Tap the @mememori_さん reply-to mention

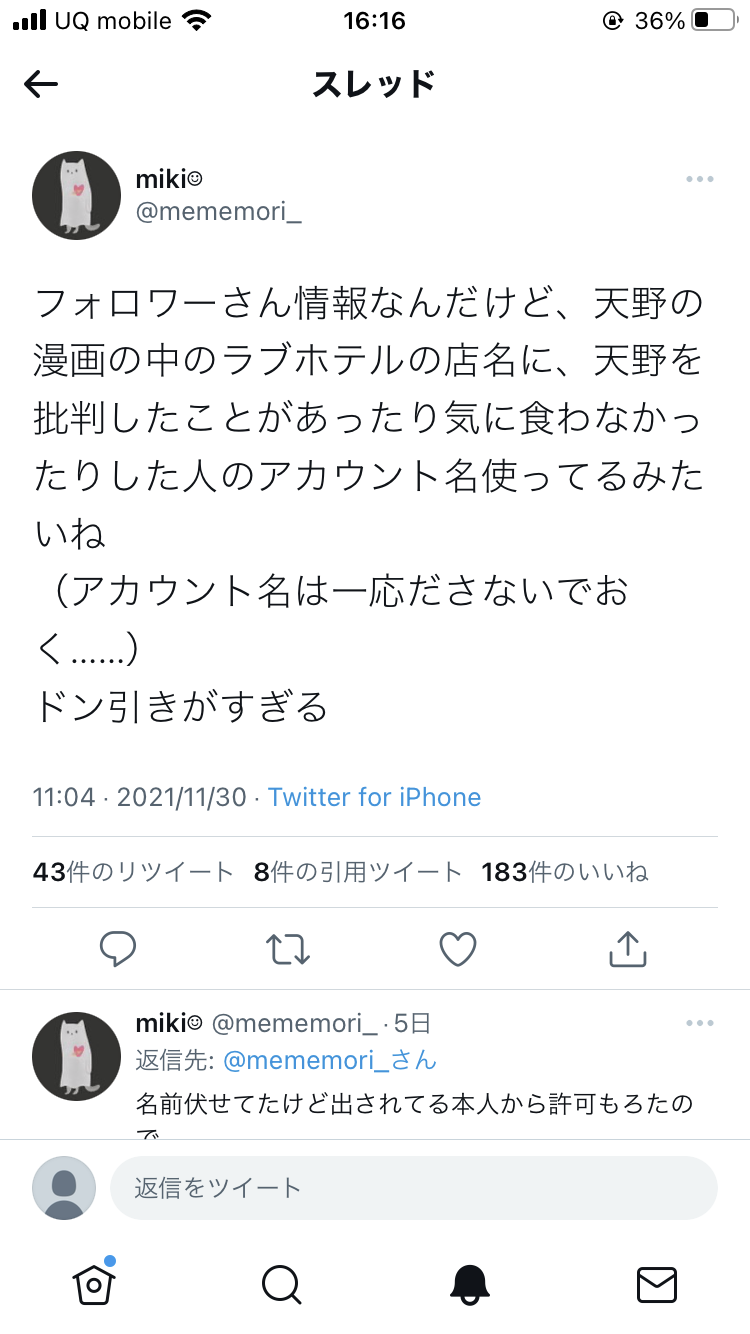pos(330,1060)
